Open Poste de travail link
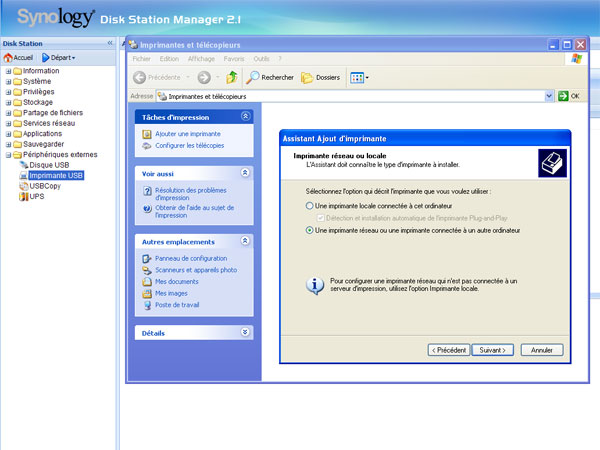Image resolution: width=600 pixels, height=450 pixels. [177, 305]
